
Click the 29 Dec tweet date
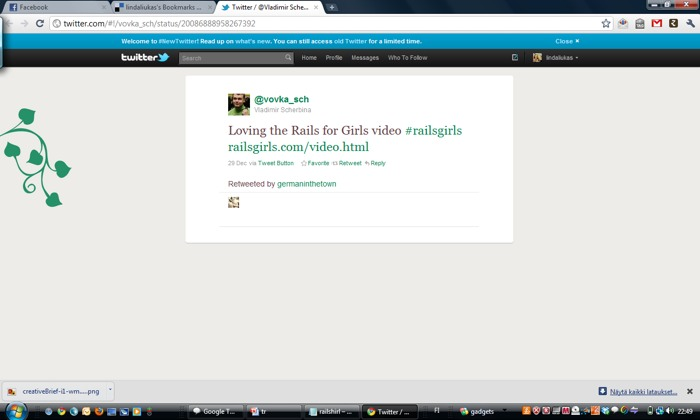coord(237,163)
